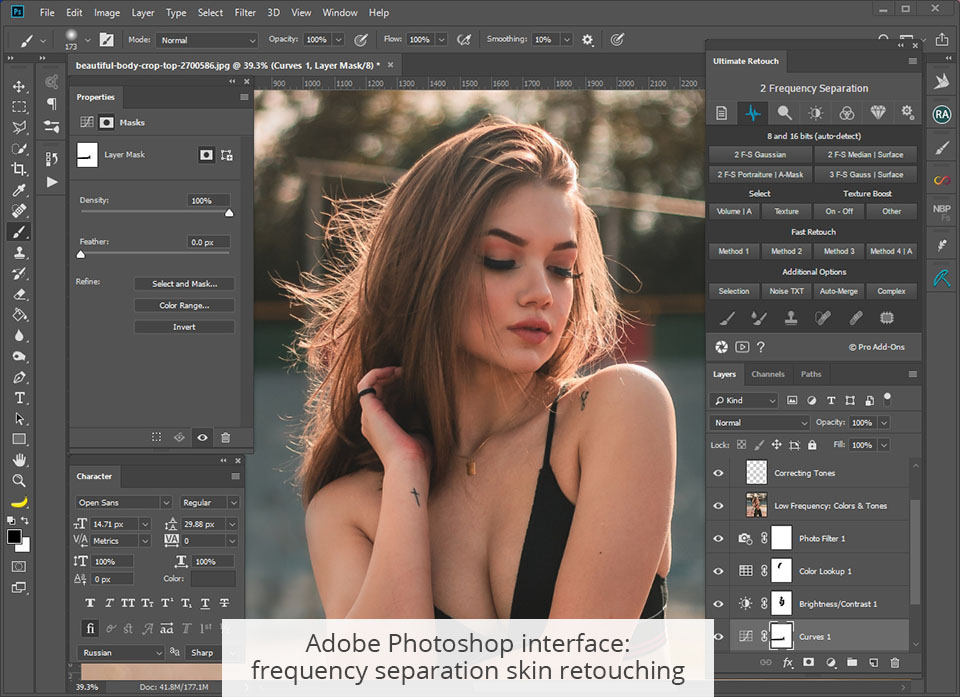Image resolution: width=960 pixels, height=697 pixels.
Task: Click the help question mark in Ultimate Retouch
Action: click(x=760, y=347)
